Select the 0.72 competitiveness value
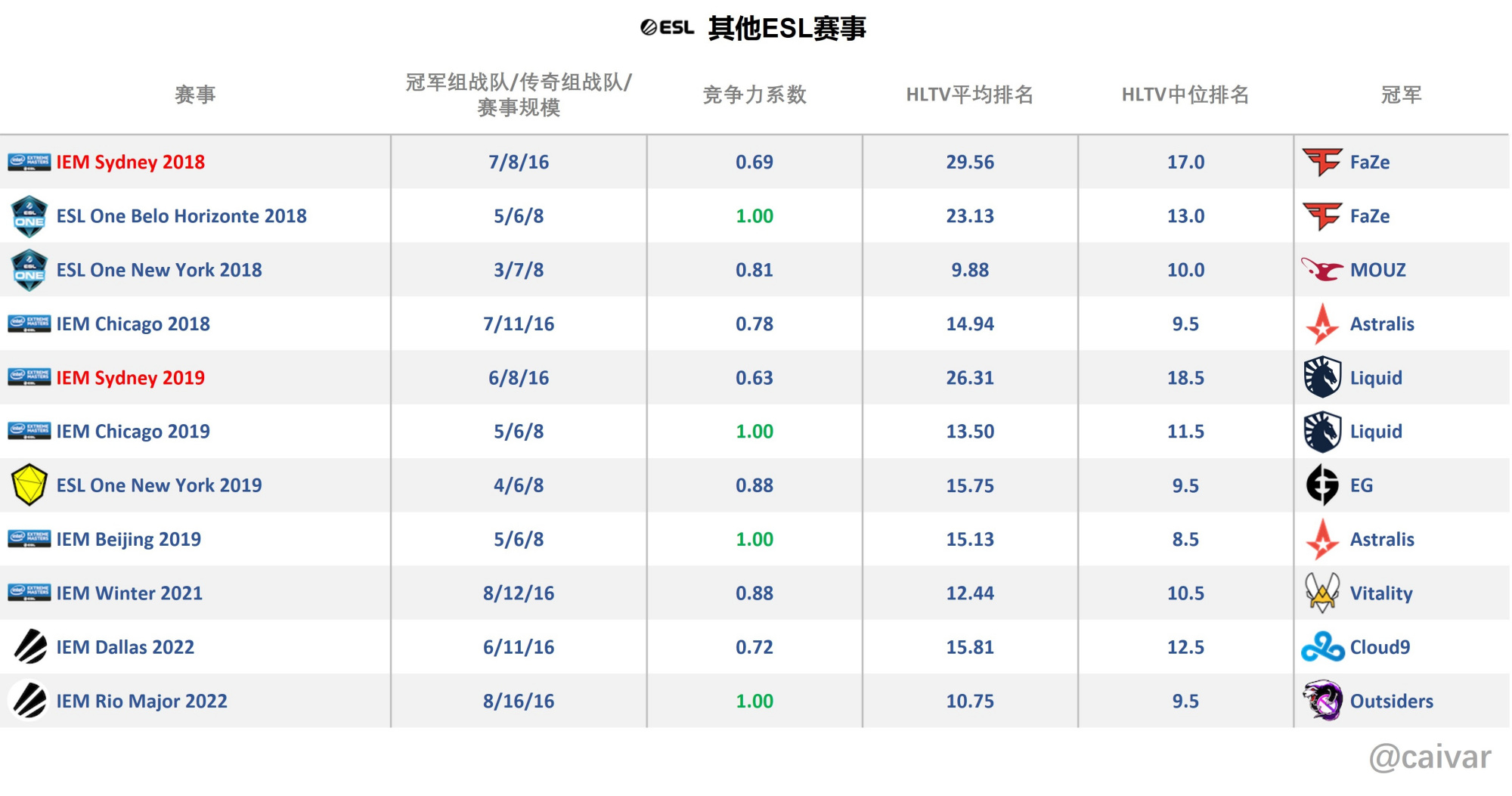The image size is (1512, 796). [754, 647]
